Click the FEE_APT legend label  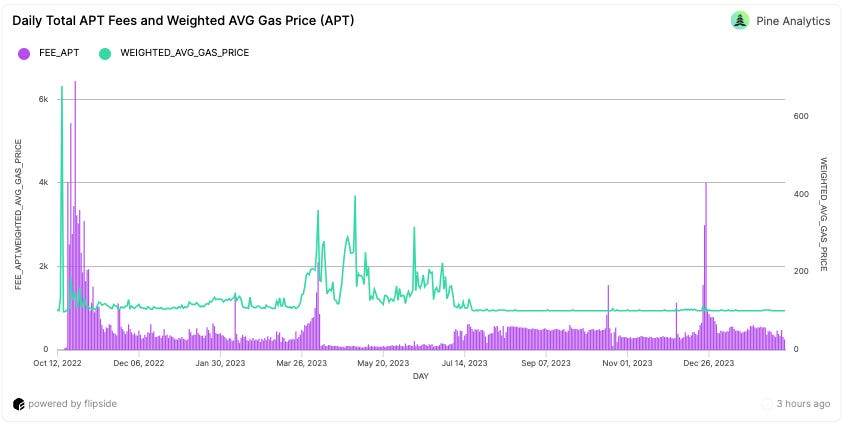point(59,53)
